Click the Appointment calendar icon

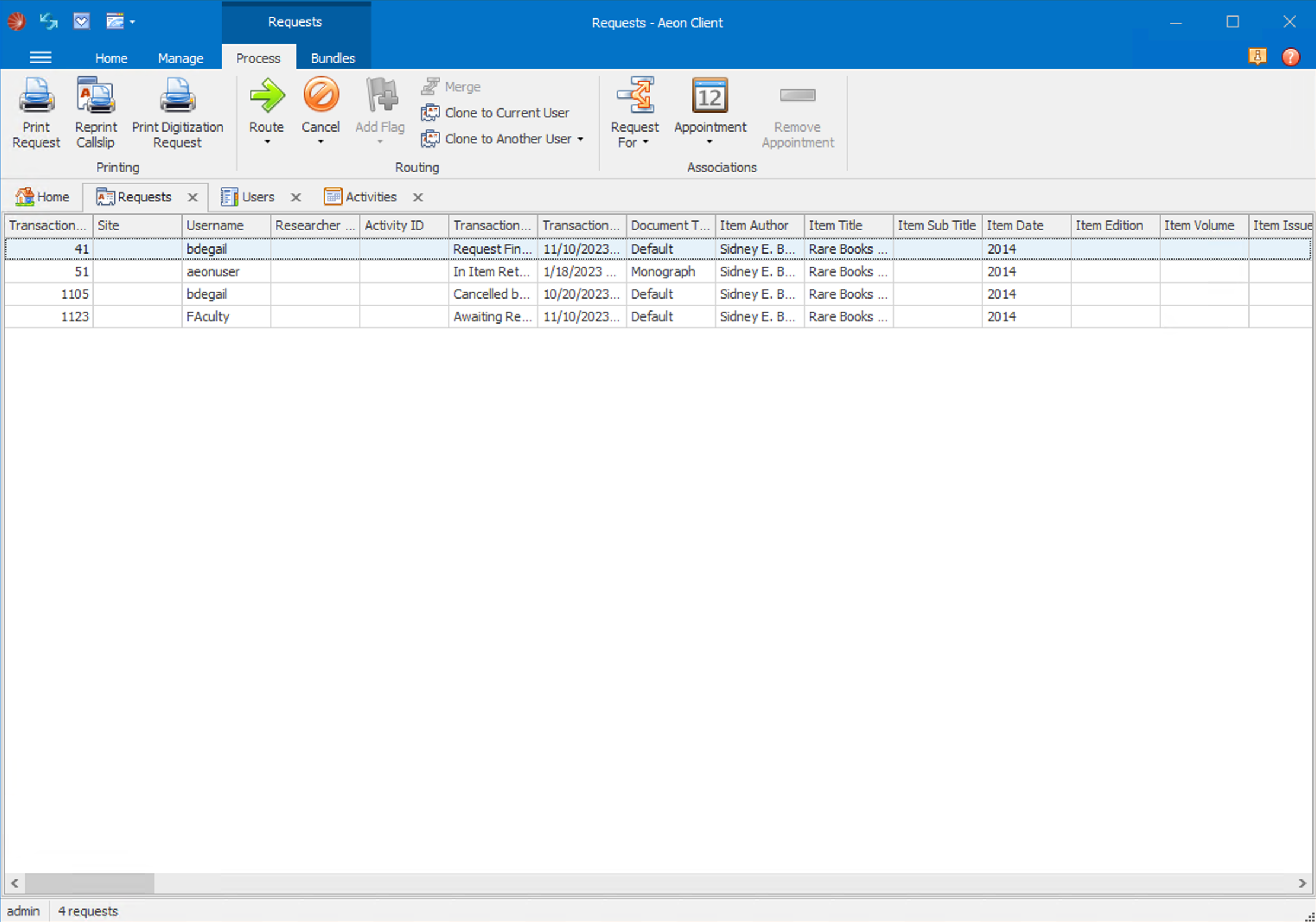(710, 96)
